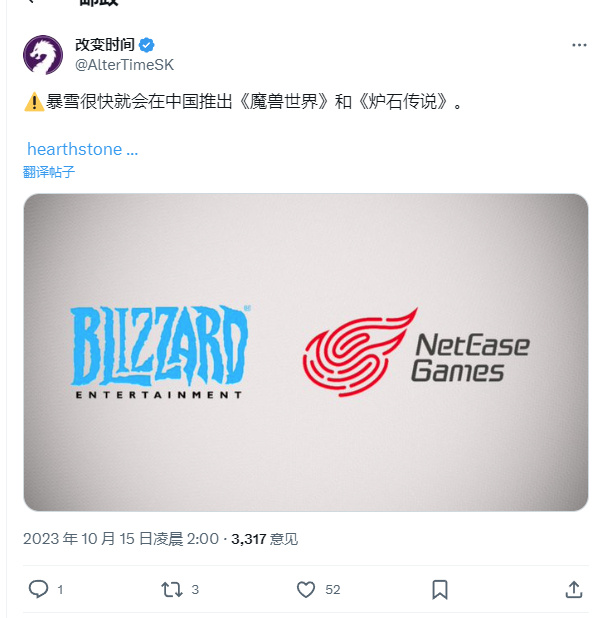605x618 pixels.
Task: Click the post timestamp 2023年10月15日
Action: click(121, 539)
